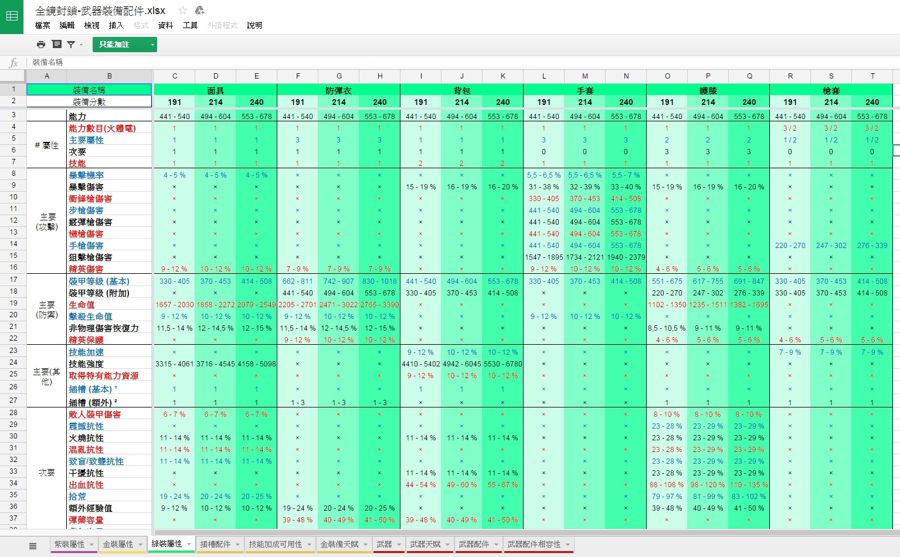Select cell with value 1547 - 1895

pyautogui.click(x=544, y=257)
